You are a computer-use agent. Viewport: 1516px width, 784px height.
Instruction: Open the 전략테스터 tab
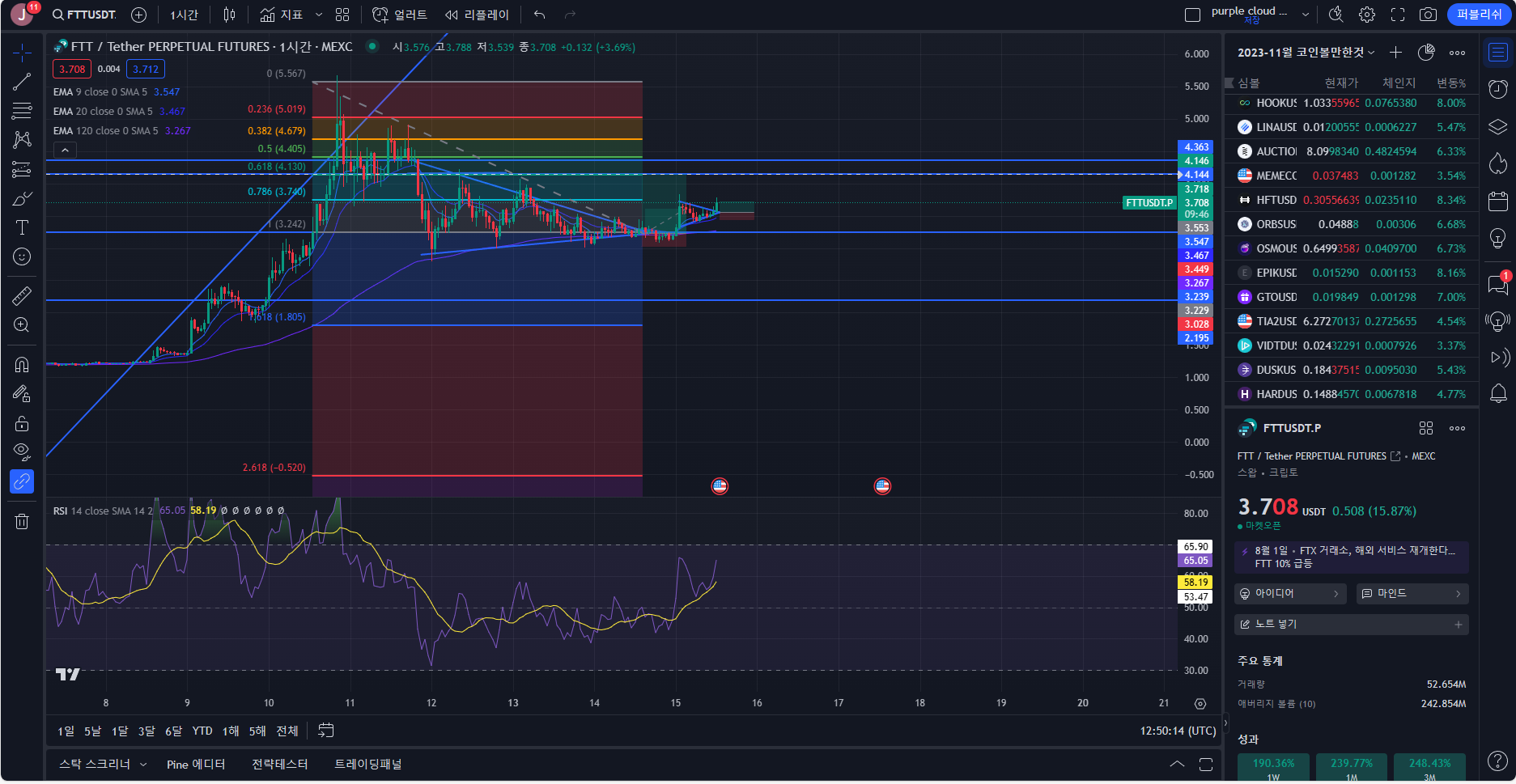(280, 764)
